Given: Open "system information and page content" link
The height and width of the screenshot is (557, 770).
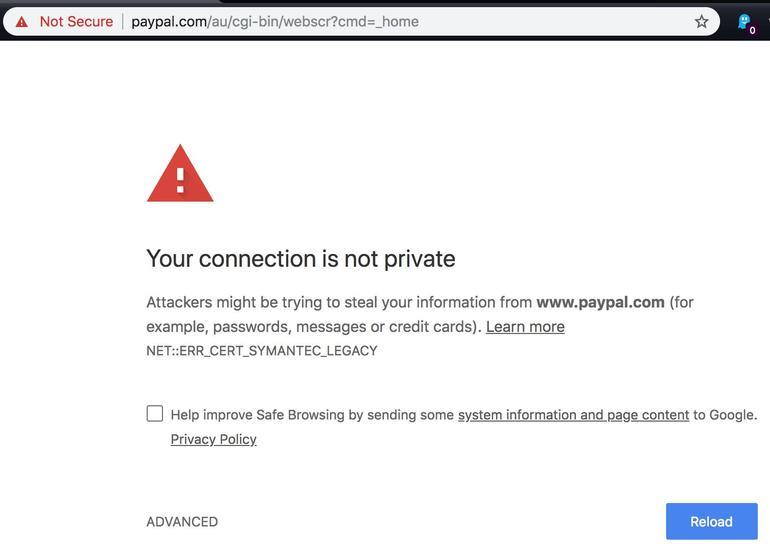Looking at the screenshot, I should coord(573,415).
